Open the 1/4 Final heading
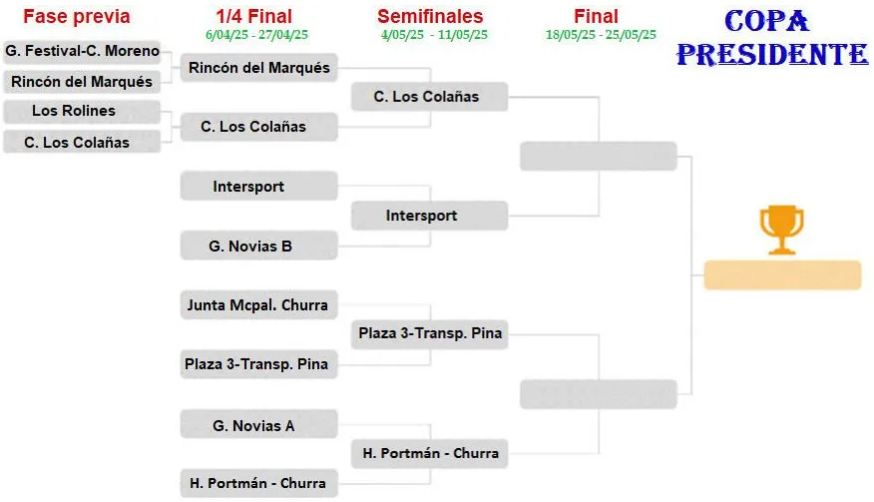 (x=254, y=16)
